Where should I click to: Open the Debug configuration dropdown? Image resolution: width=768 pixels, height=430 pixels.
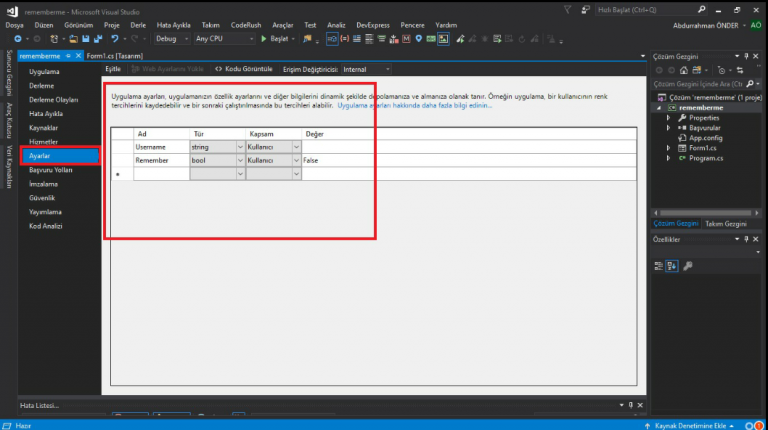click(x=172, y=39)
